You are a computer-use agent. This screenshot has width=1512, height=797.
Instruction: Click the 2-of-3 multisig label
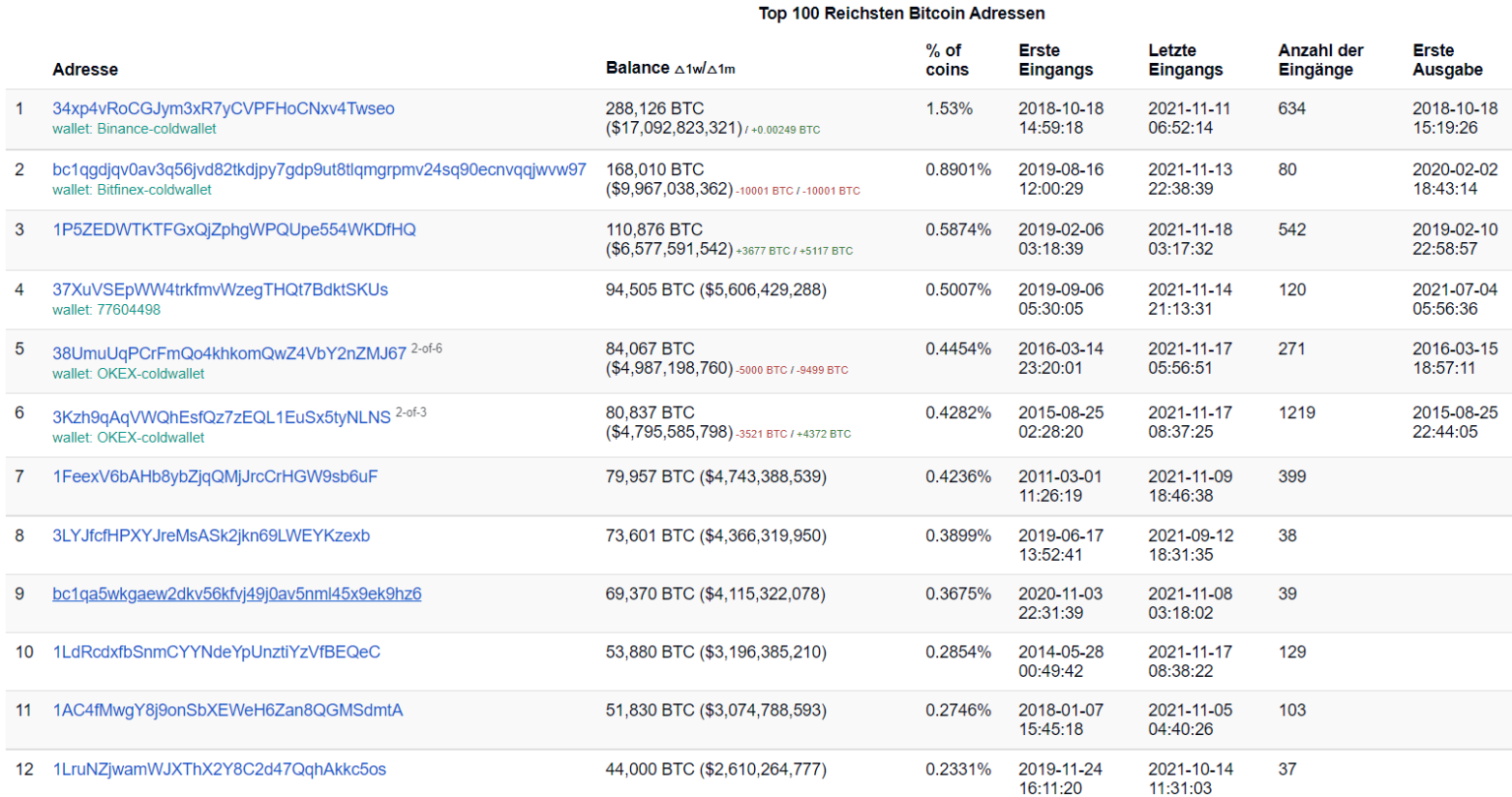[x=410, y=412]
